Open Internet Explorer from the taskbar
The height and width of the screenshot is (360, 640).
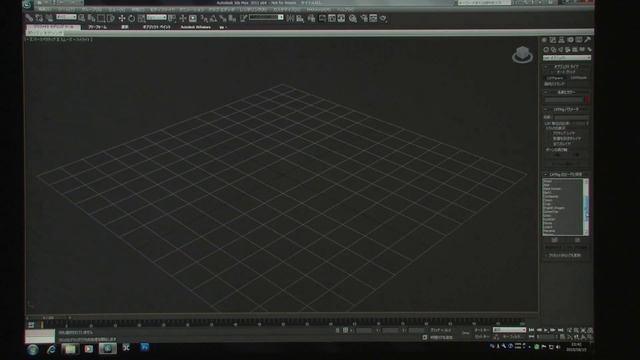[x=51, y=349]
